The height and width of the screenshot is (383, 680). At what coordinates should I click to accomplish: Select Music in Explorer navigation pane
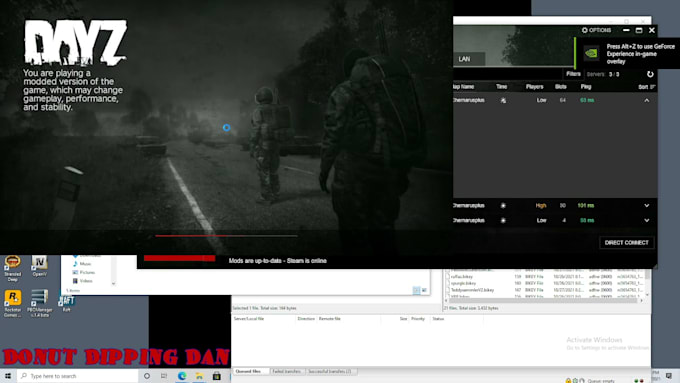click(85, 264)
